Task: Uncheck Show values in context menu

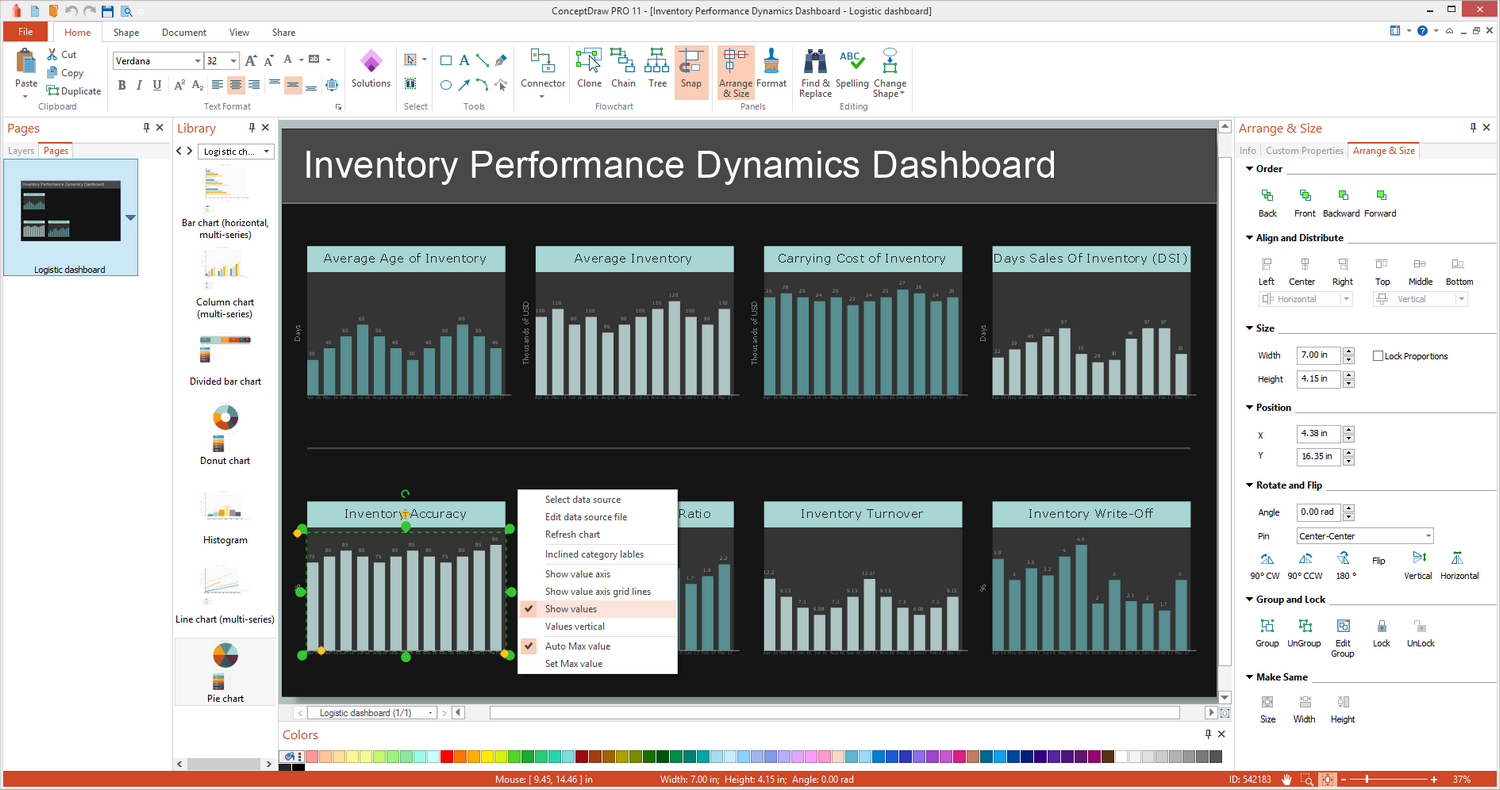Action: (571, 609)
